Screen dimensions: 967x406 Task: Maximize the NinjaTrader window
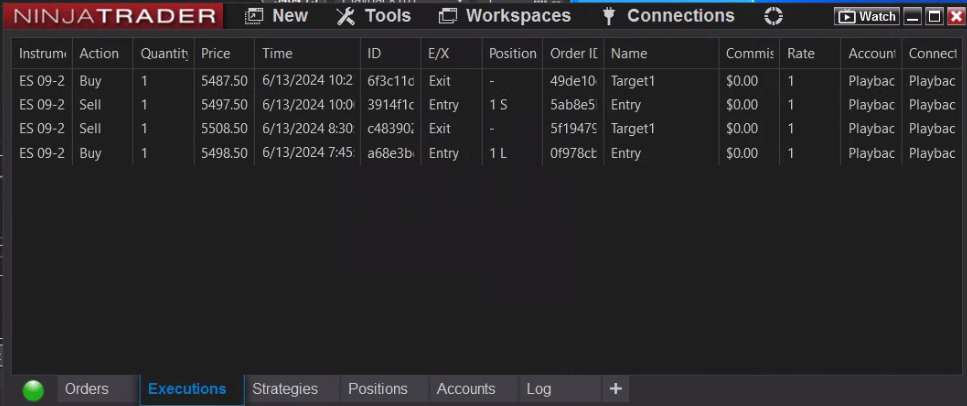click(x=935, y=16)
